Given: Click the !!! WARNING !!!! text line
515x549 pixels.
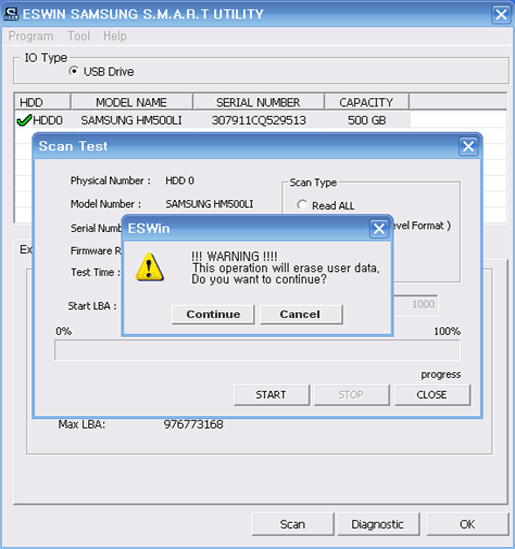Looking at the screenshot, I should pyautogui.click(x=234, y=257).
